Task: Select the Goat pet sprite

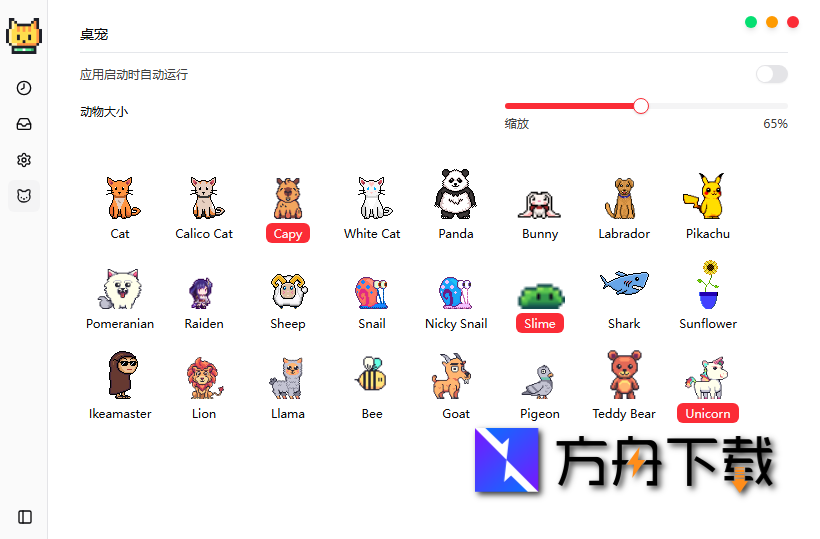Action: [x=451, y=376]
